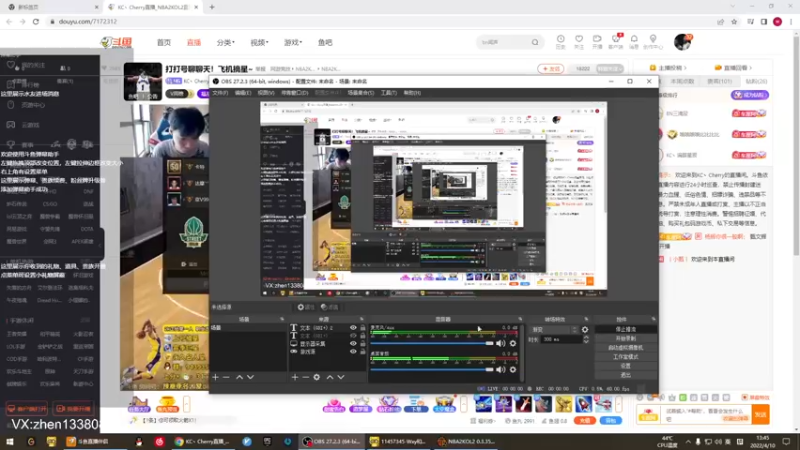Image resolution: width=800 pixels, height=450 pixels.
Task: Open Douyu 消息 bell icon
Action: pos(634,41)
